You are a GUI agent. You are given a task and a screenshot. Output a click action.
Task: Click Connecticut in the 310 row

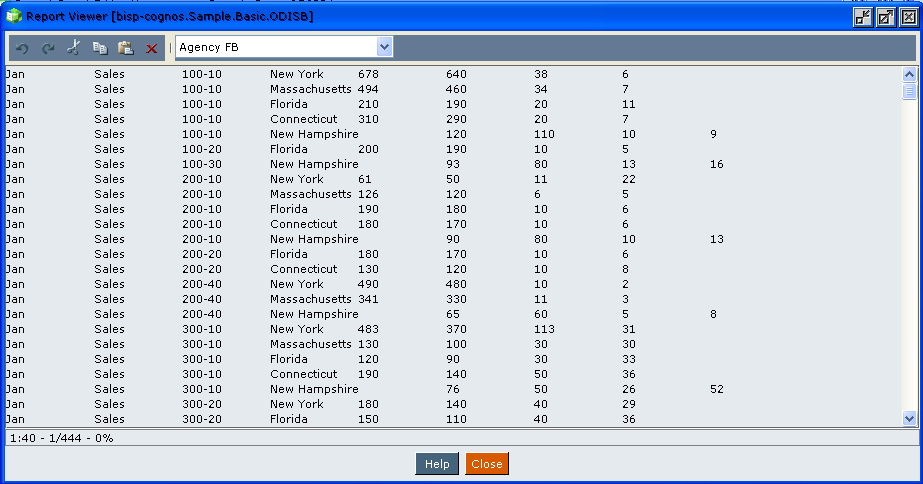(304, 119)
